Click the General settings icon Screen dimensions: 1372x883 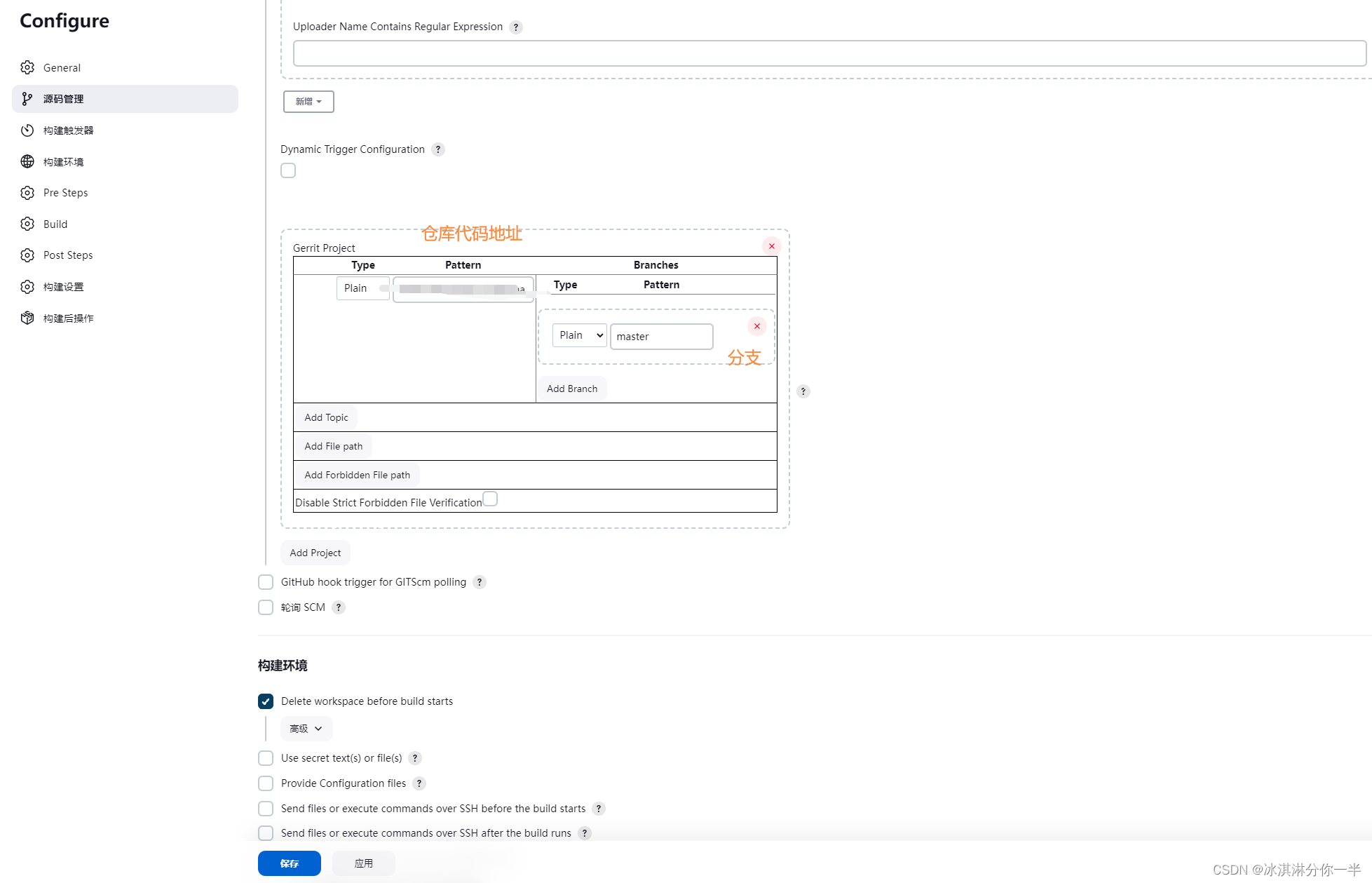pyautogui.click(x=28, y=67)
